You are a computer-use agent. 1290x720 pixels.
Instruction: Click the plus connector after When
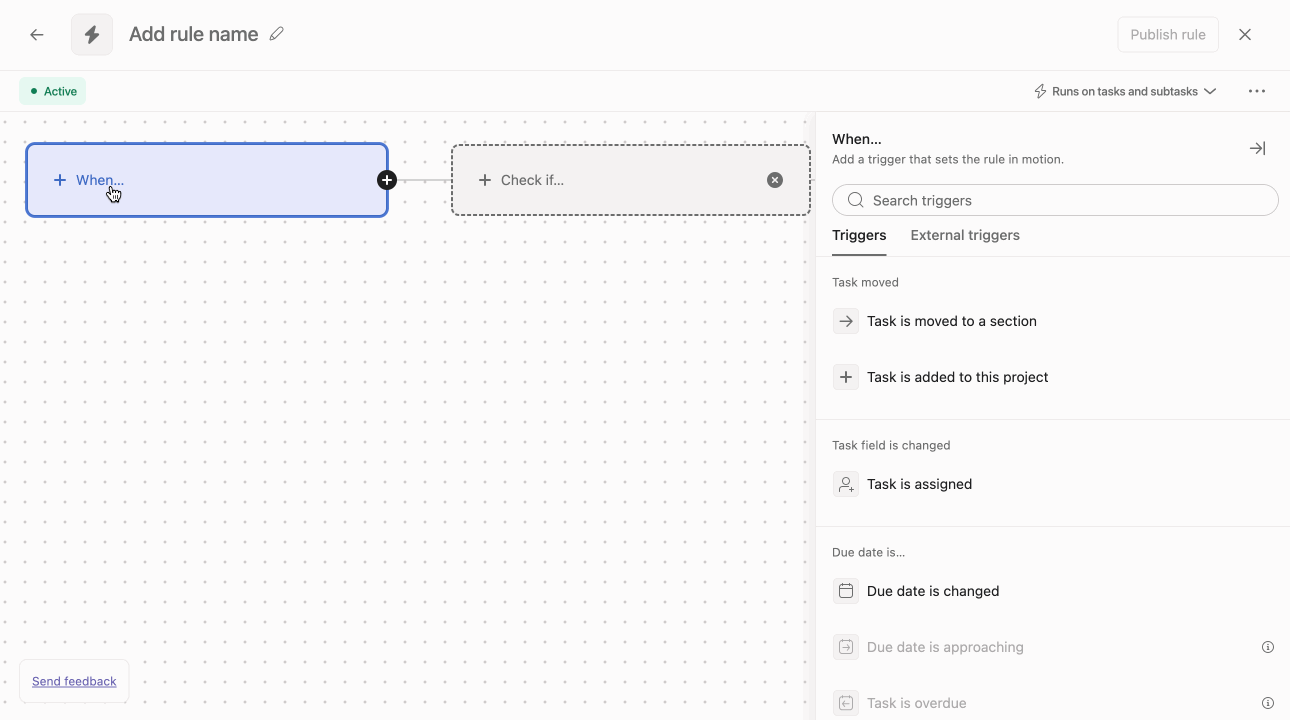point(387,180)
